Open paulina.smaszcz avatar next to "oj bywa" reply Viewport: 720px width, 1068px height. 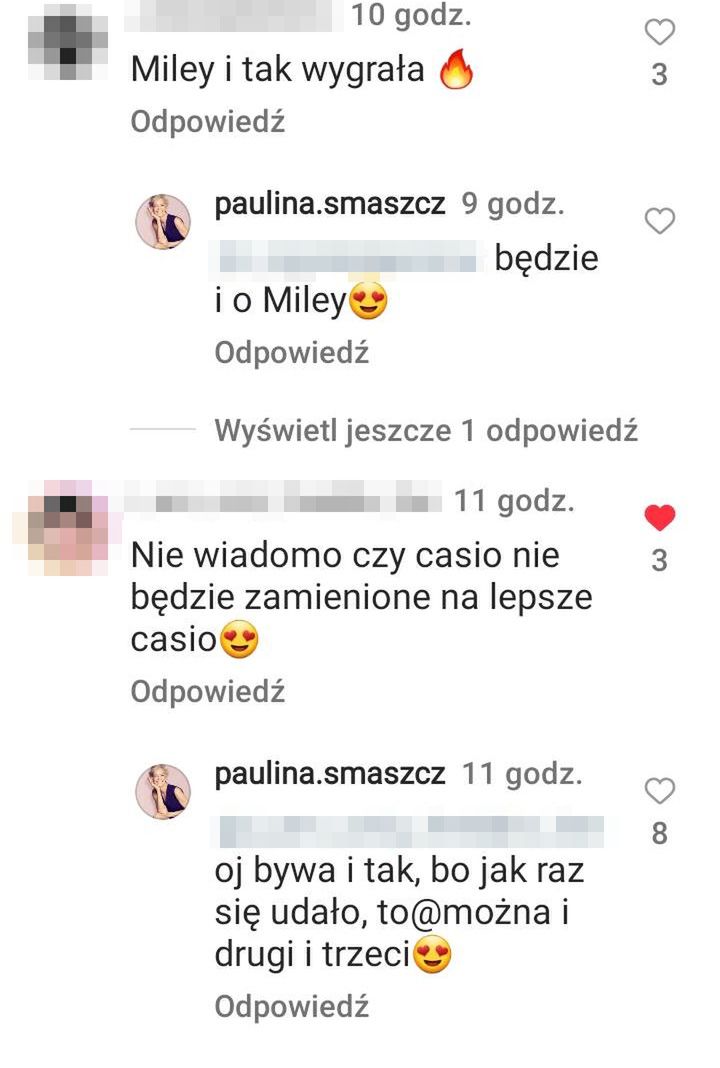pos(163,791)
